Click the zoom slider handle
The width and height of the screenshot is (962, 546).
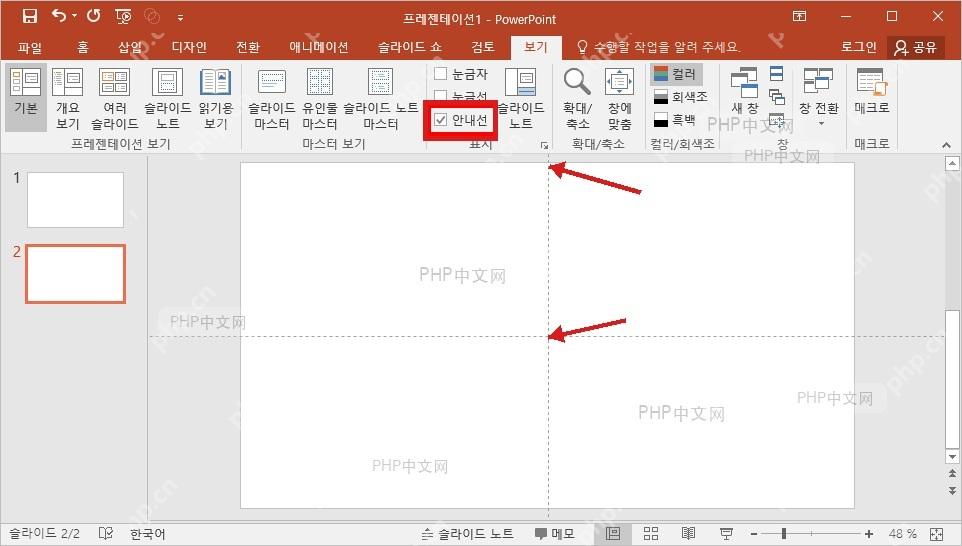(784, 534)
